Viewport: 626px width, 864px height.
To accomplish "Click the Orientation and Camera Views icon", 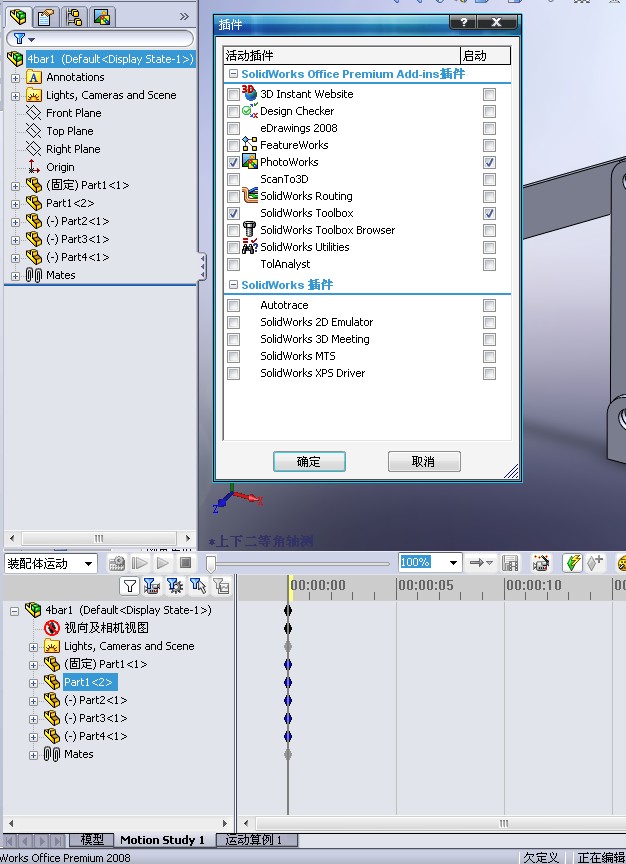I will click(51, 628).
